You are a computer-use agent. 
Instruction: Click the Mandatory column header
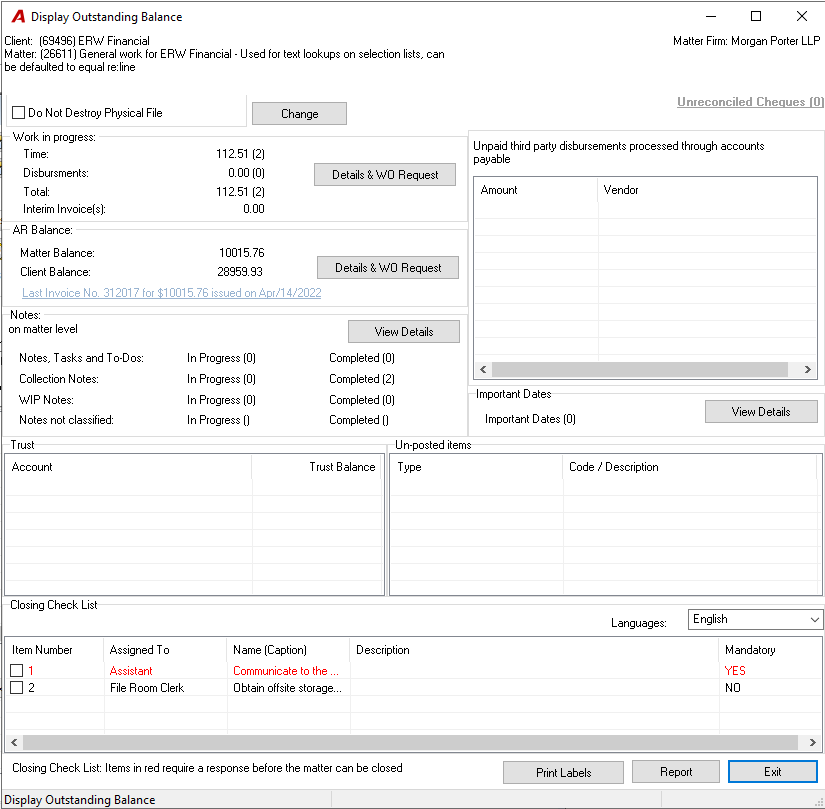pos(770,650)
